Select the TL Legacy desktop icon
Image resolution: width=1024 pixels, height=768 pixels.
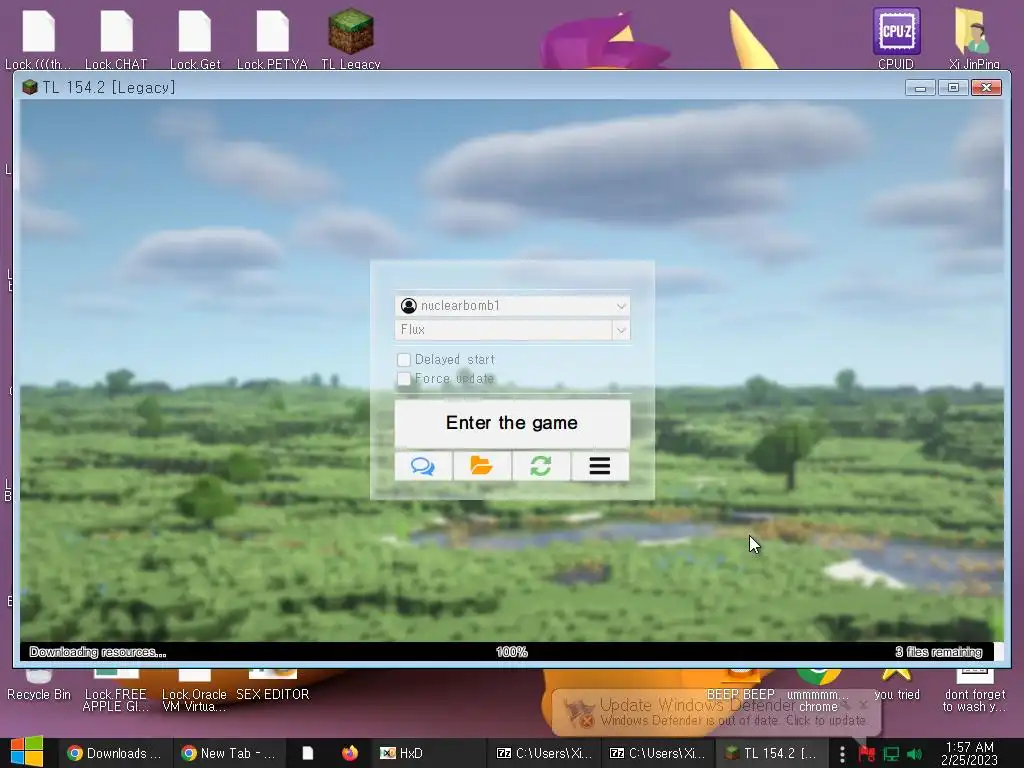(x=351, y=38)
